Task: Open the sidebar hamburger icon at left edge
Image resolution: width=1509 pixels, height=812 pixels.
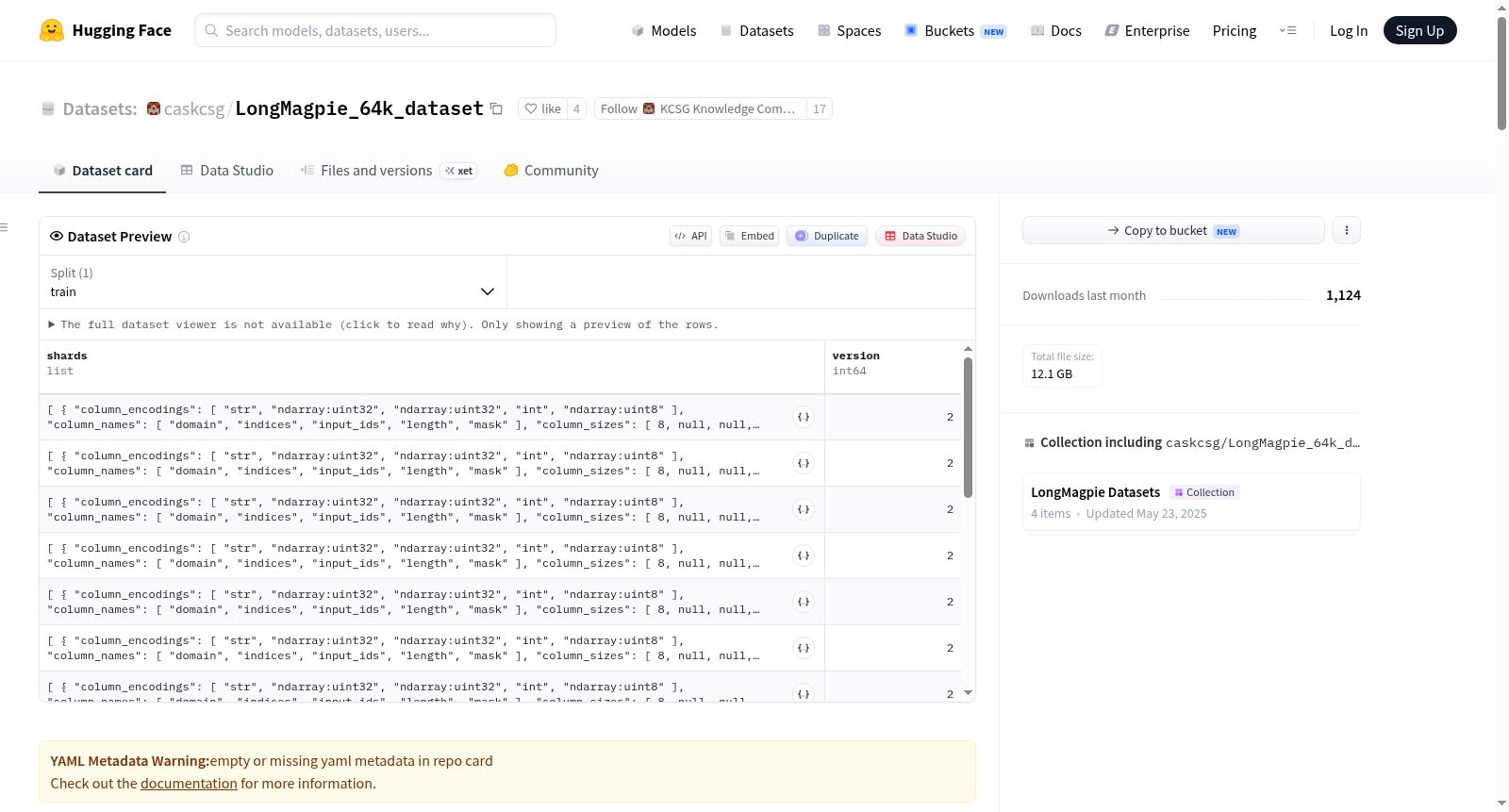Action: [4, 227]
